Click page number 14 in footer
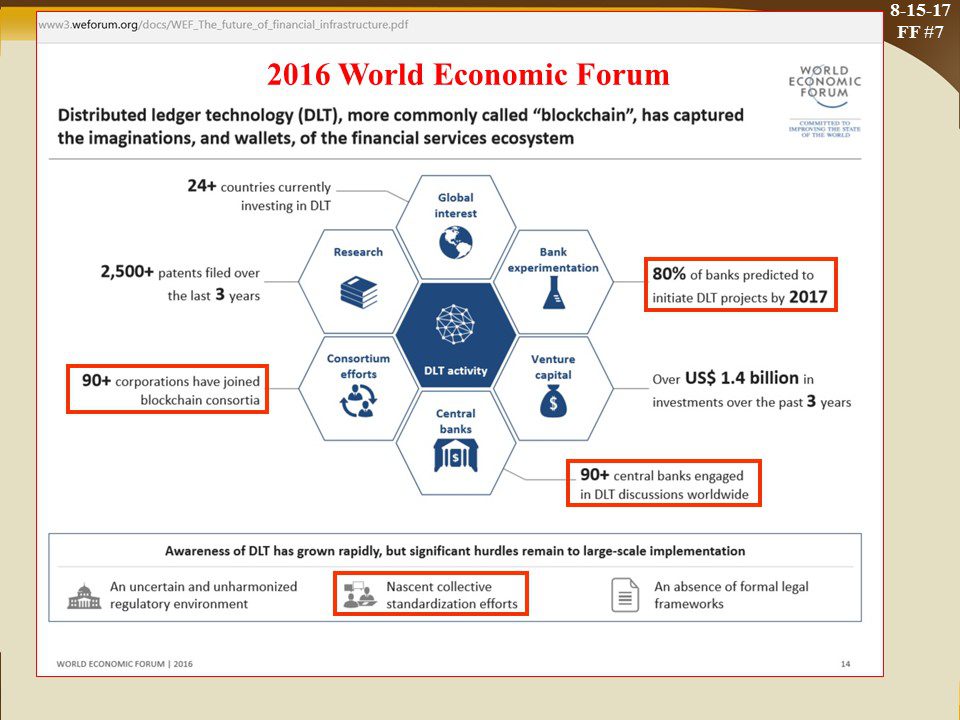This screenshot has height=720, width=960. (x=846, y=664)
